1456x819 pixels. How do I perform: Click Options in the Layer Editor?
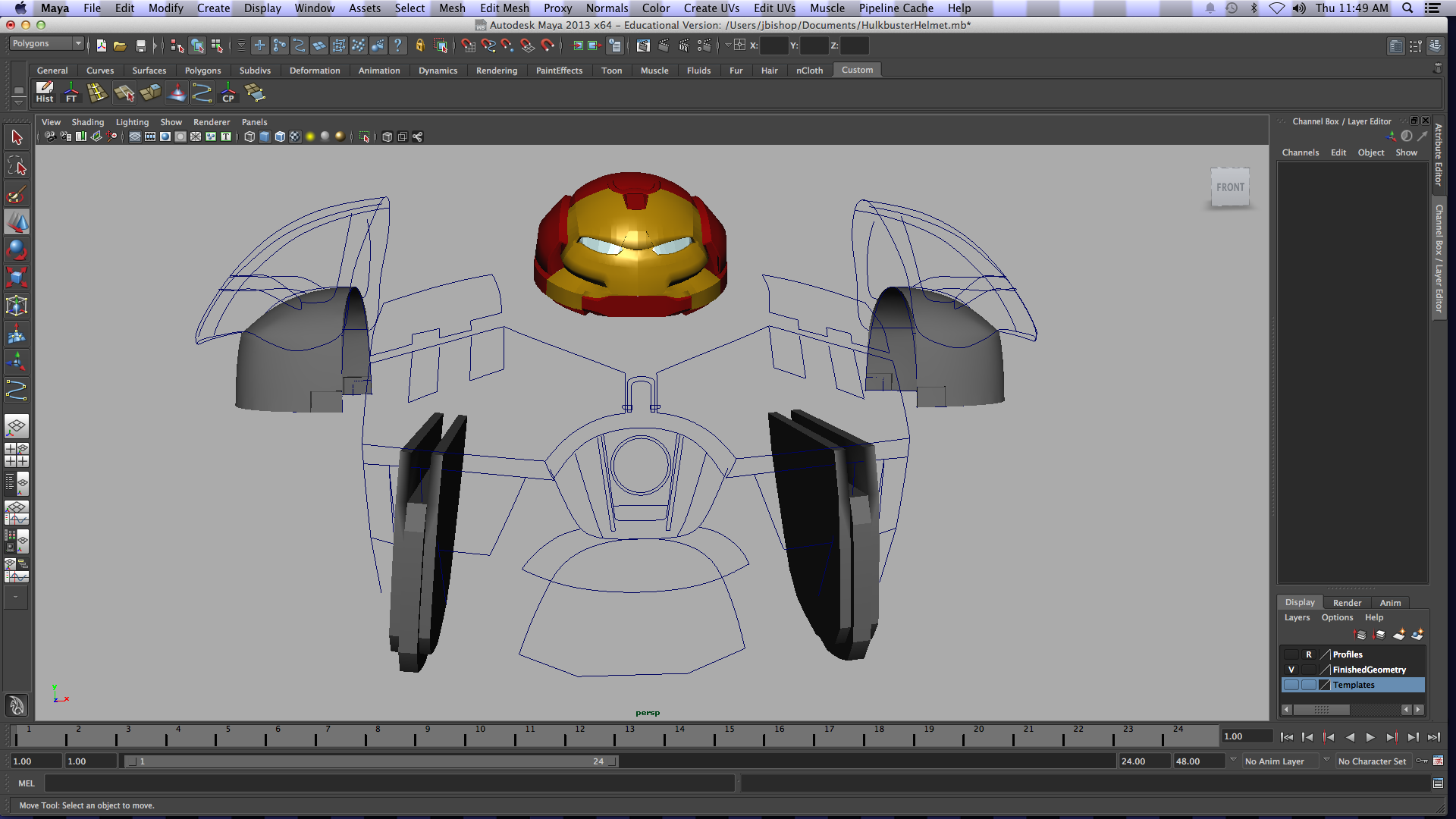(x=1337, y=617)
